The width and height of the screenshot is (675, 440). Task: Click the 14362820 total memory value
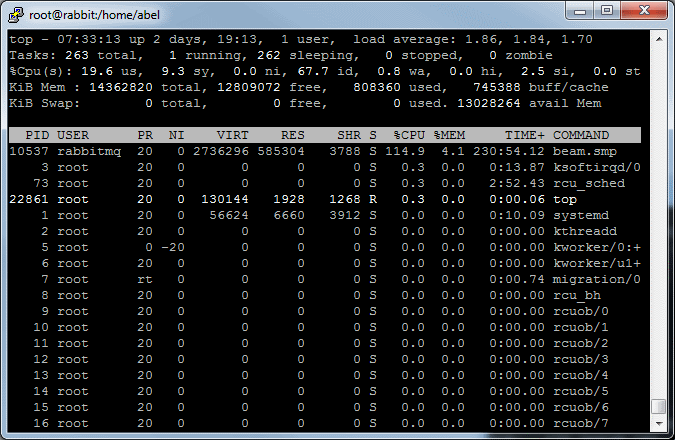pyautogui.click(x=121, y=87)
